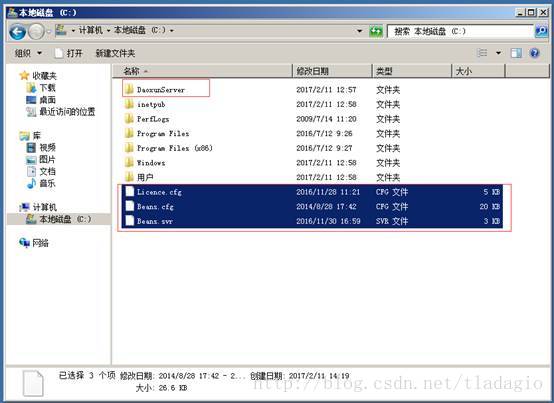The height and width of the screenshot is (403, 554).
Task: Open the address bar history dropdown
Action: click(359, 31)
